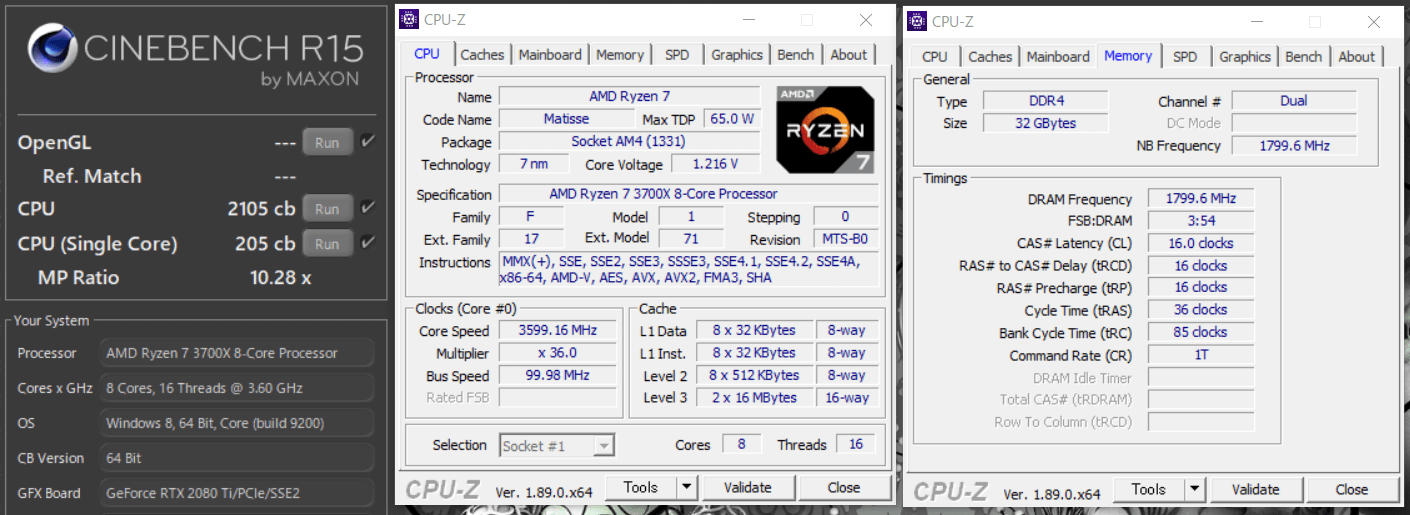Switch to Mainboard tab in left CPU-Z window
Viewport: 1410px width, 515px height.
click(550, 55)
